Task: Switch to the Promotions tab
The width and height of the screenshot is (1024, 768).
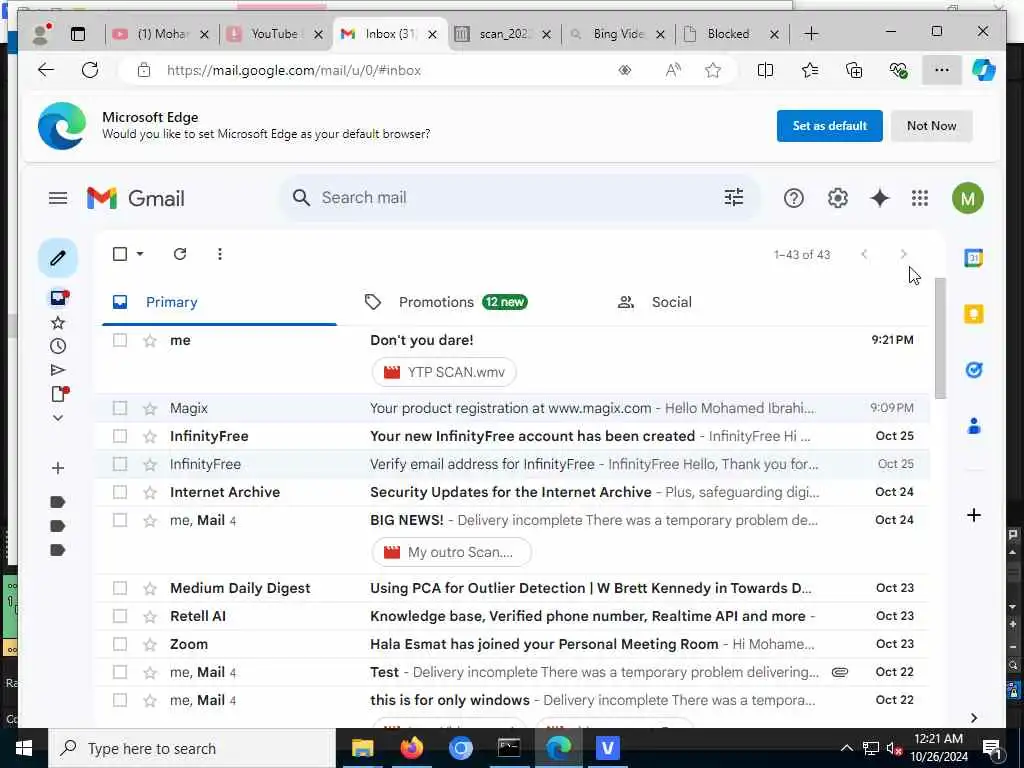Action: click(x=463, y=302)
